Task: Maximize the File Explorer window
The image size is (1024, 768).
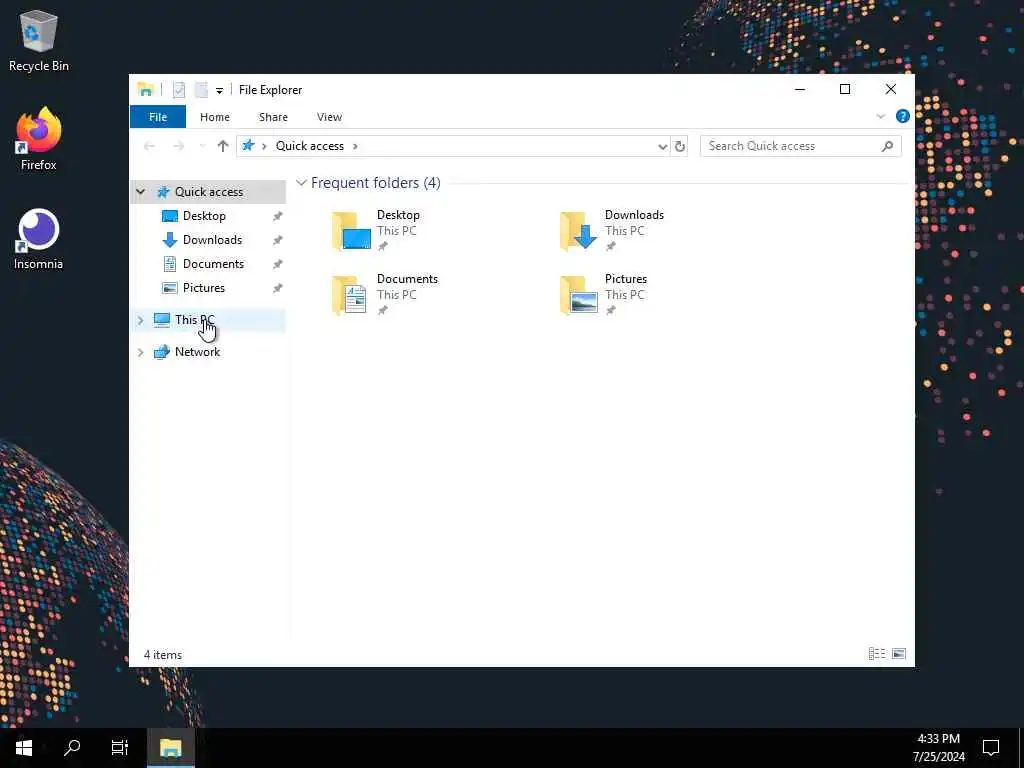Action: click(x=845, y=89)
